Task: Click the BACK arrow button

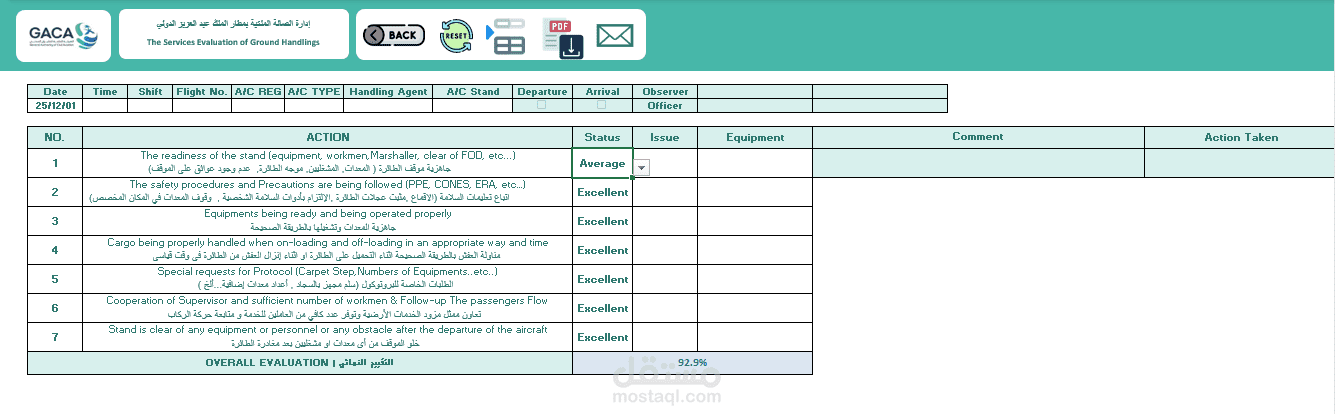Action: [x=393, y=35]
